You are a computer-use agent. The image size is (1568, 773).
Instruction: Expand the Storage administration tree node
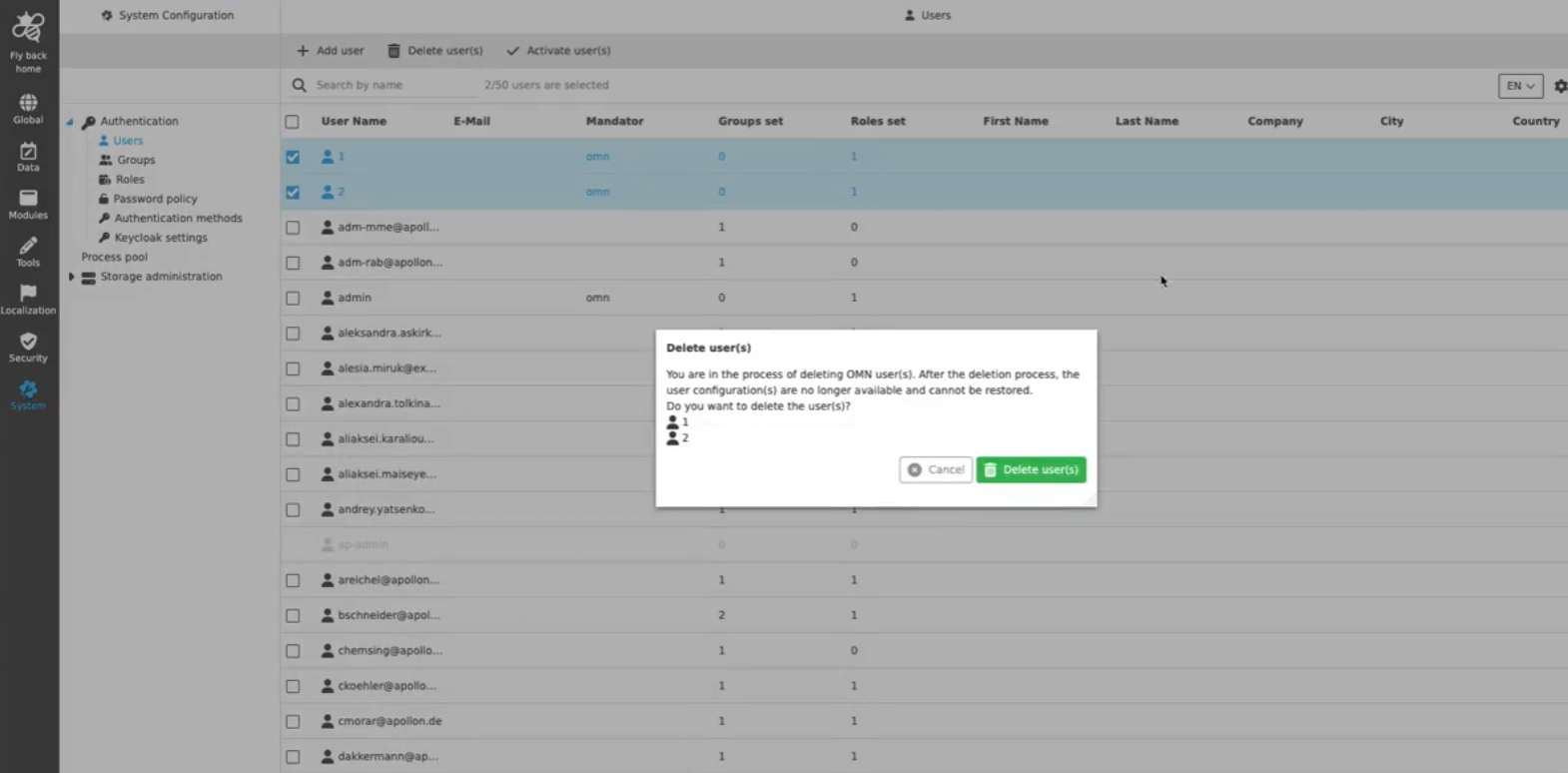[72, 277]
